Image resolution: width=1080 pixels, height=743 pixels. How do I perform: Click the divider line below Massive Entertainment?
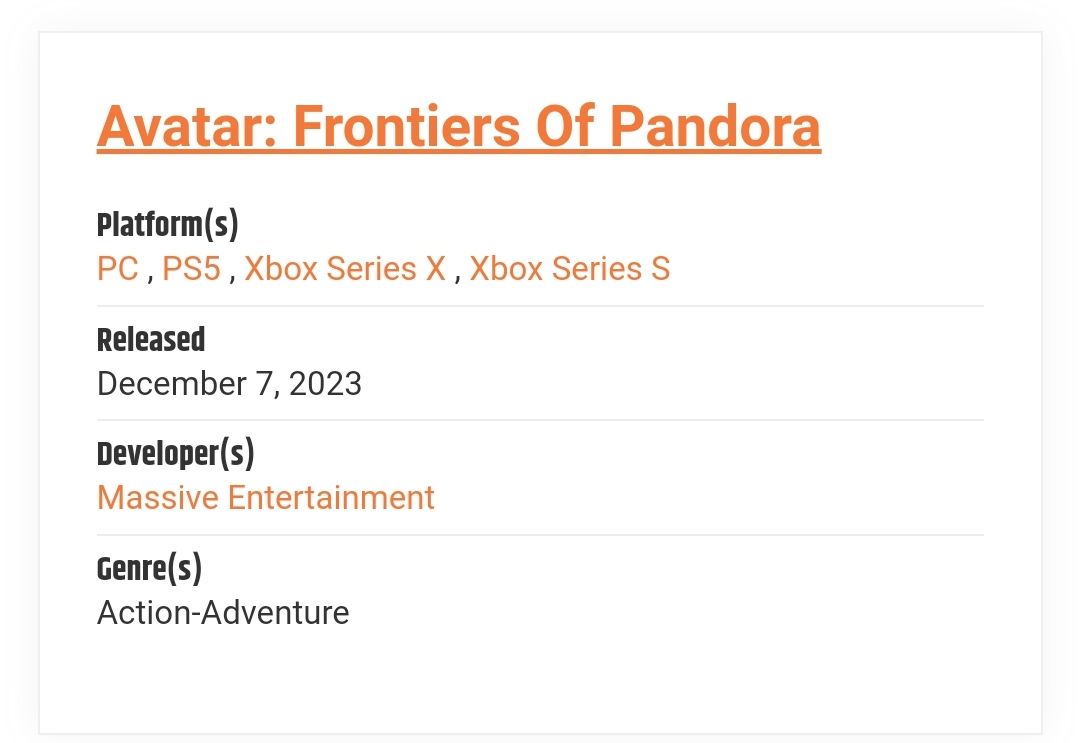pyautogui.click(x=540, y=535)
